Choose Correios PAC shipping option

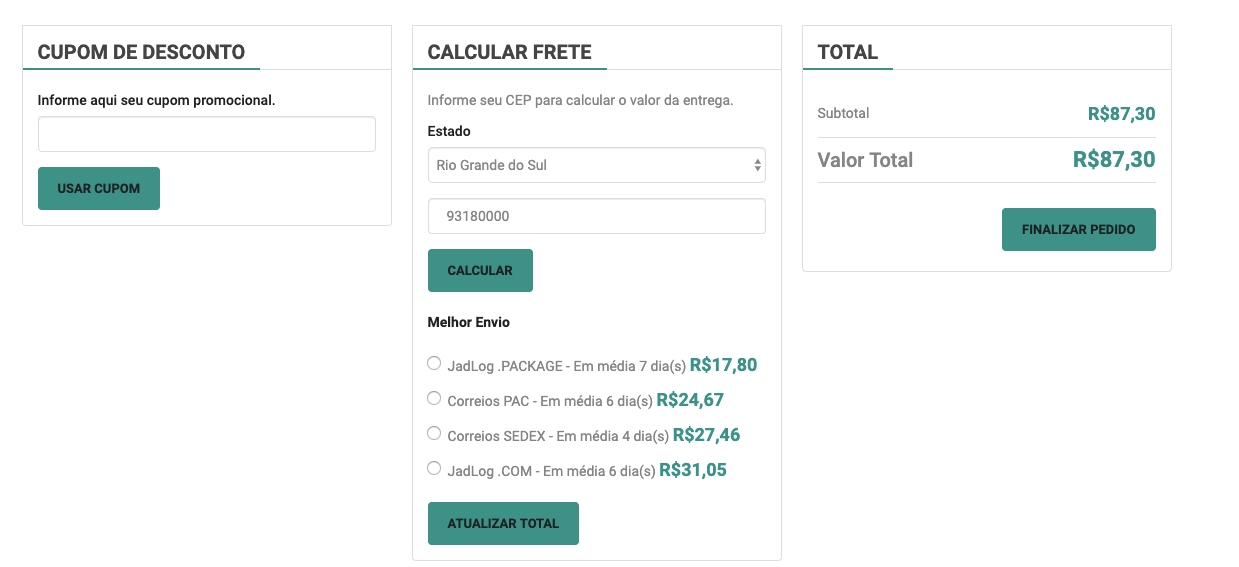434,399
